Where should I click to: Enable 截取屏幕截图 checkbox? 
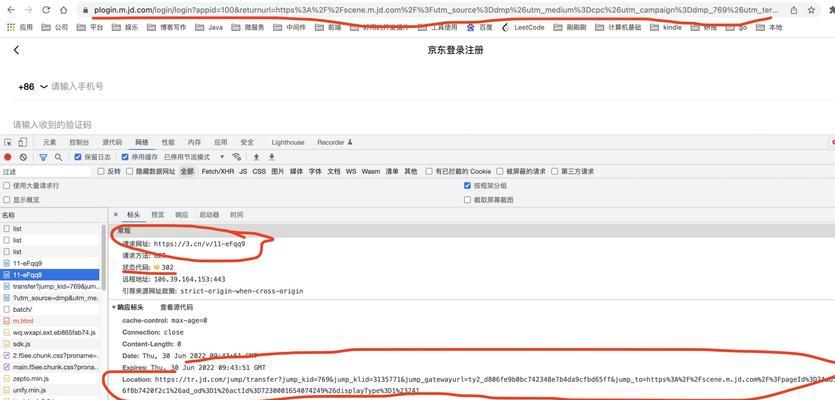(468, 200)
